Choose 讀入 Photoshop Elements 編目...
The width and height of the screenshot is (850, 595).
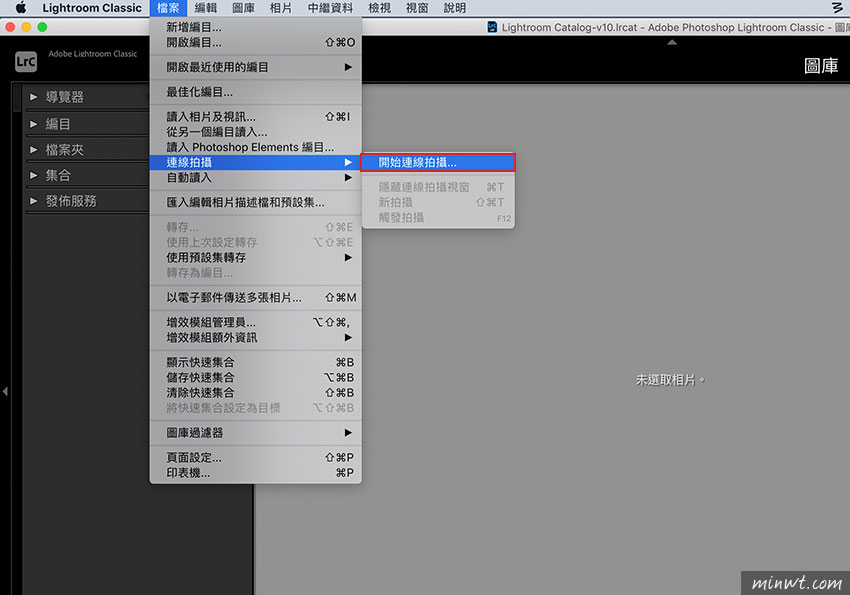tap(255, 147)
